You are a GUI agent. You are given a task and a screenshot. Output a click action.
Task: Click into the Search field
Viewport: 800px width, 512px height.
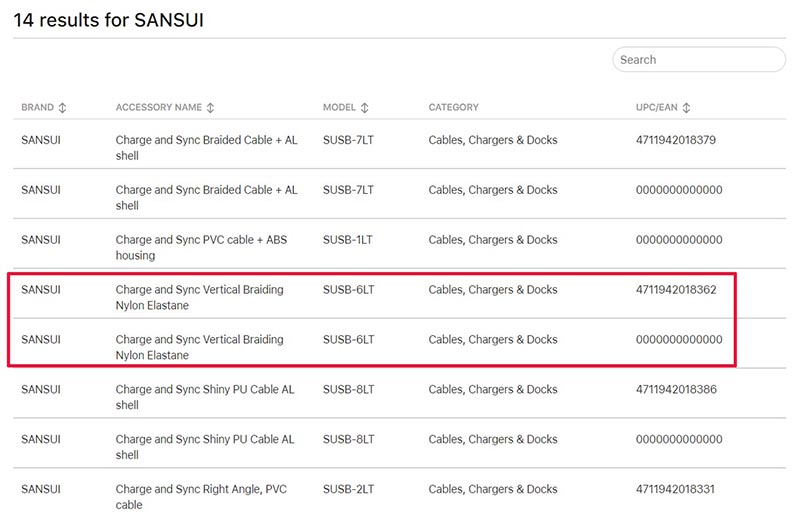coord(699,60)
